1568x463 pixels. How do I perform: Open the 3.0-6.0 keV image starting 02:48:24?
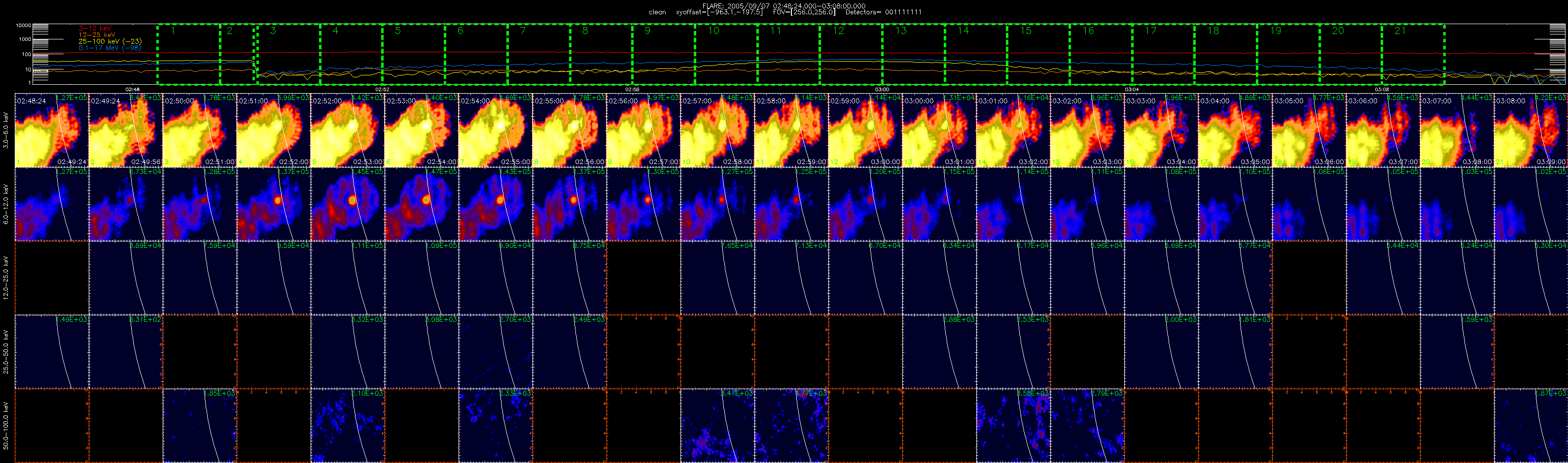click(x=52, y=130)
